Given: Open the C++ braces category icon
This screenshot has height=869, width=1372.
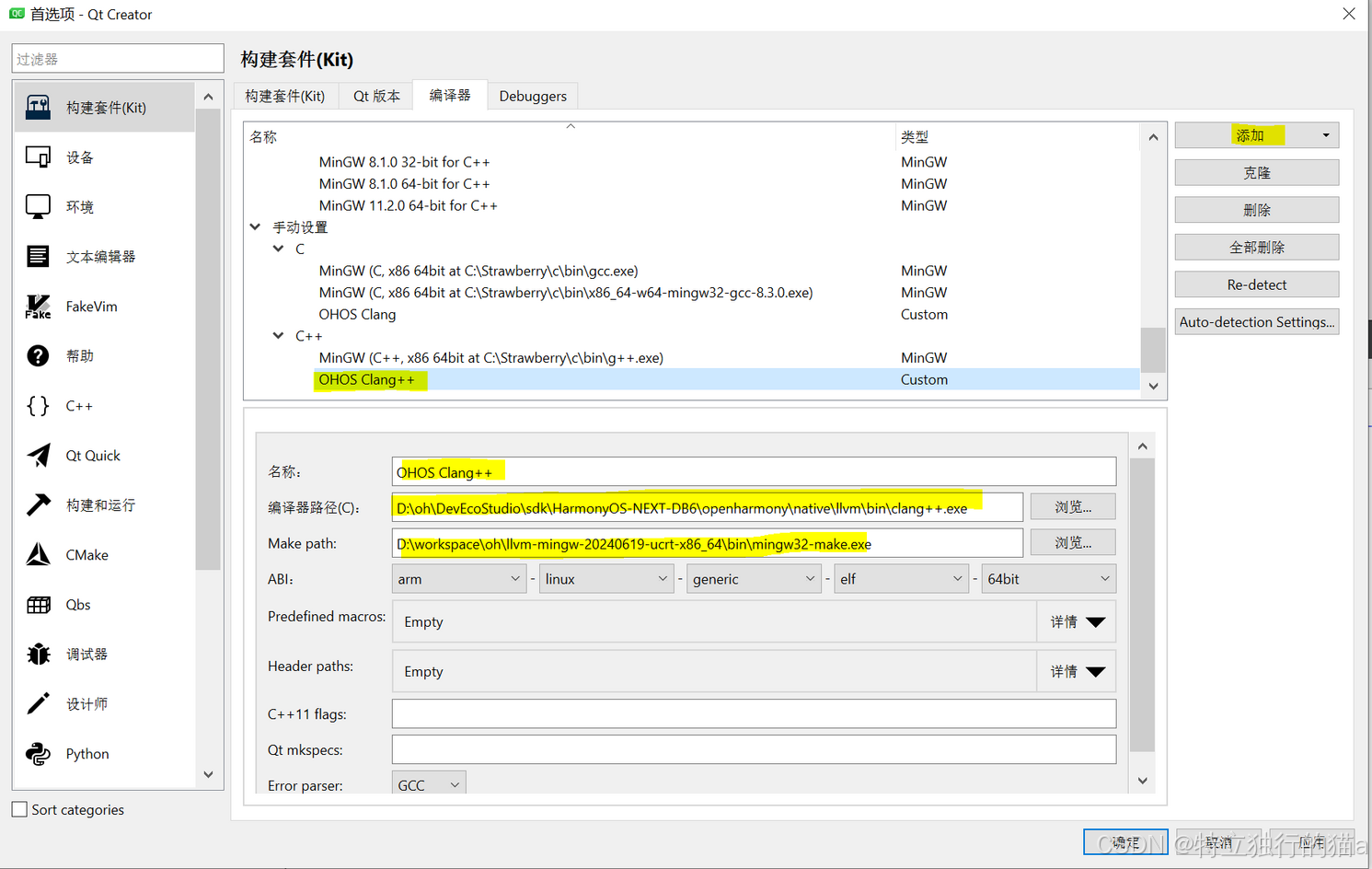Looking at the screenshot, I should point(38,406).
